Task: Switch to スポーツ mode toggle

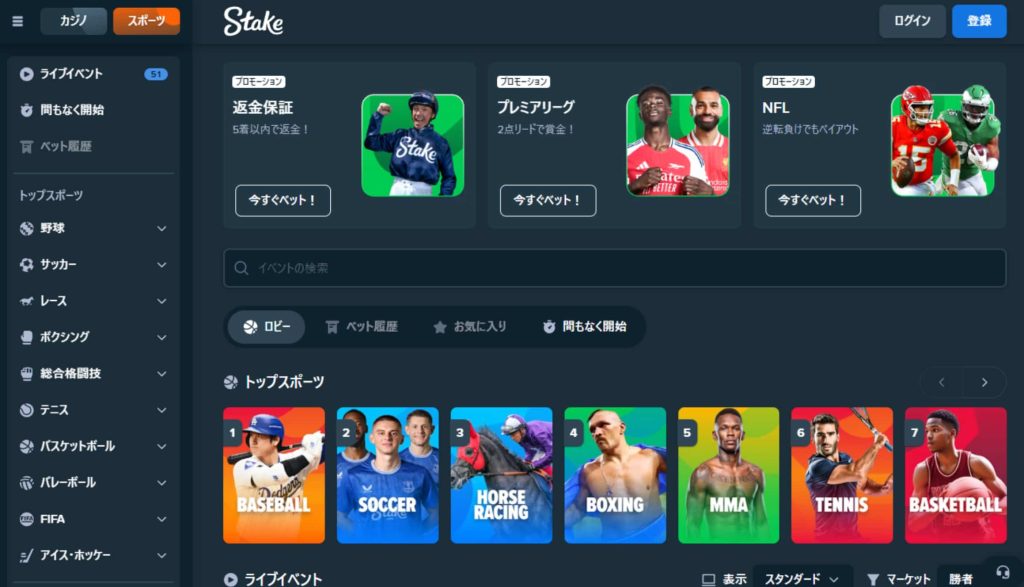Action: (x=146, y=21)
